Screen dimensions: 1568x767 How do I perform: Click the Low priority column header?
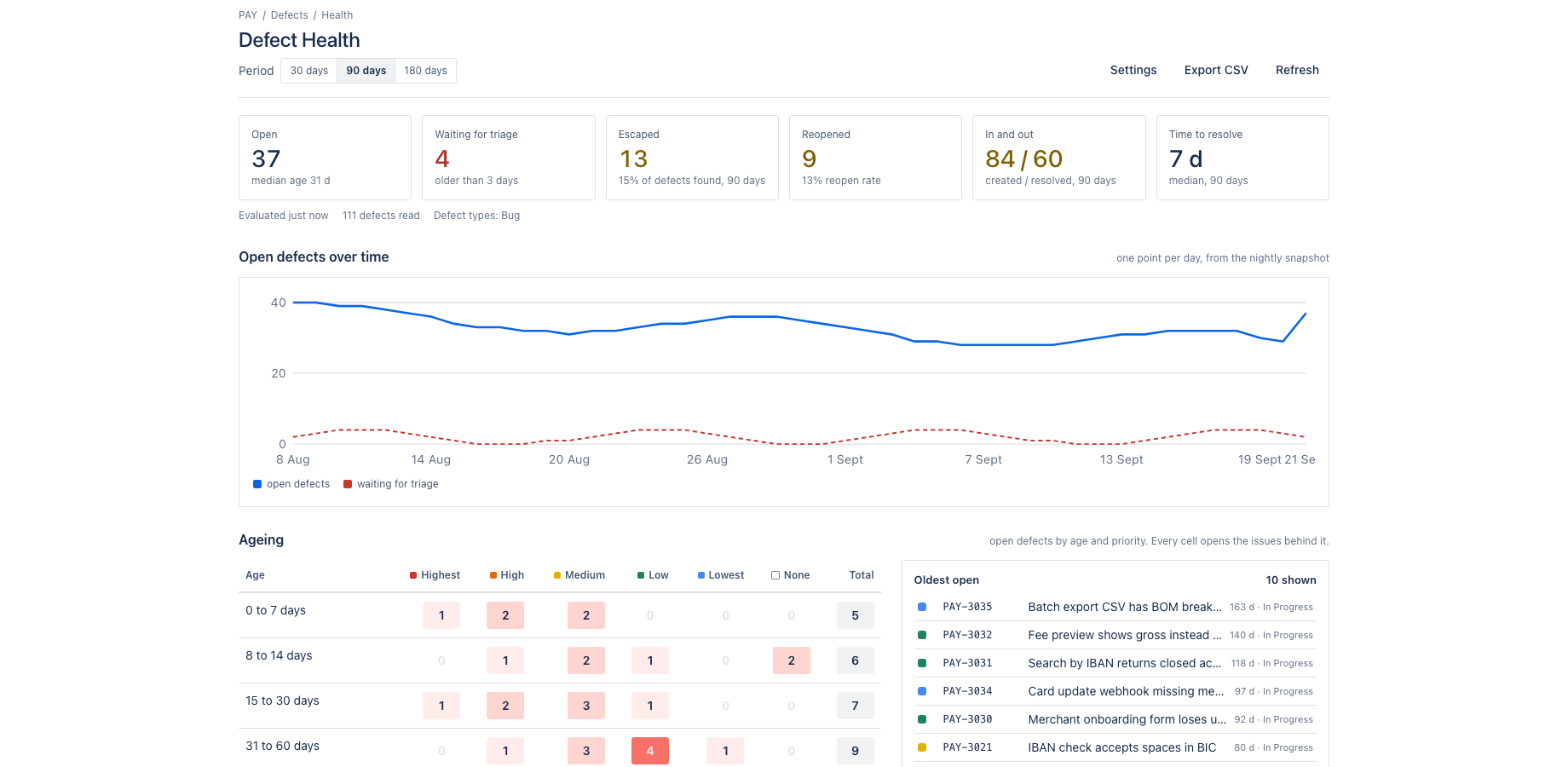(x=653, y=575)
